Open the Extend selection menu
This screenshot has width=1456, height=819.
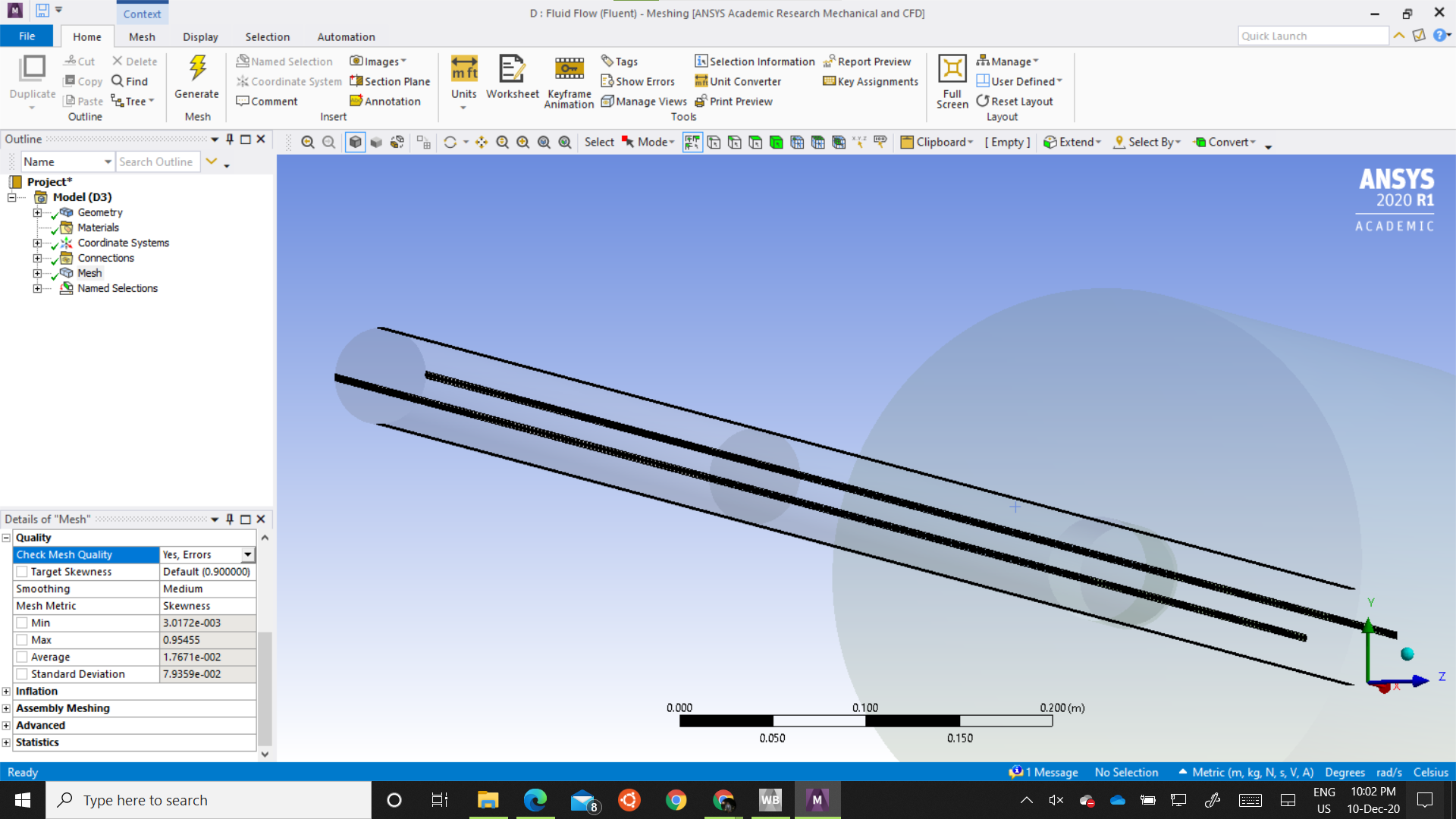(x=1072, y=142)
